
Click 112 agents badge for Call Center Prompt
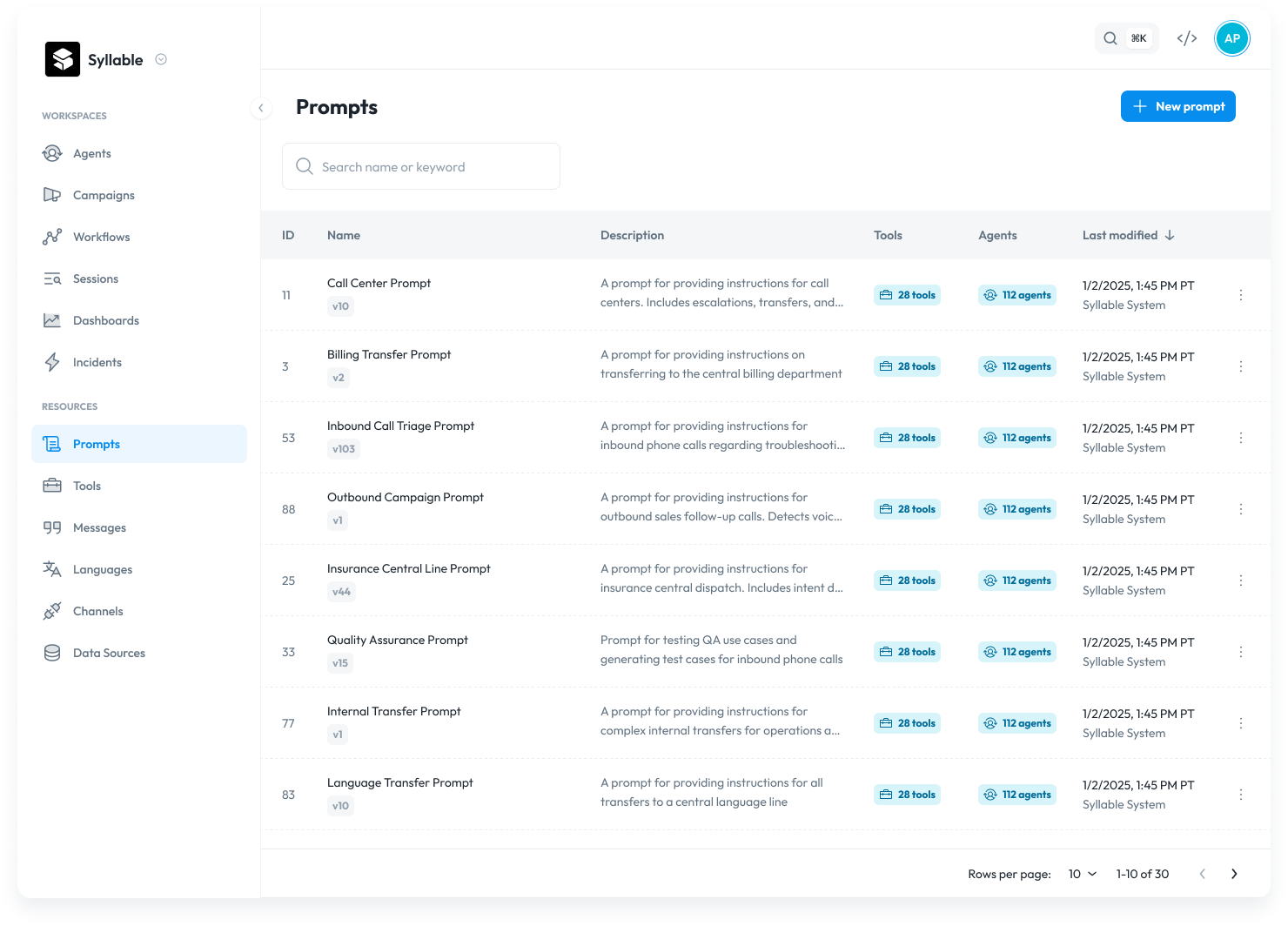coord(1017,295)
